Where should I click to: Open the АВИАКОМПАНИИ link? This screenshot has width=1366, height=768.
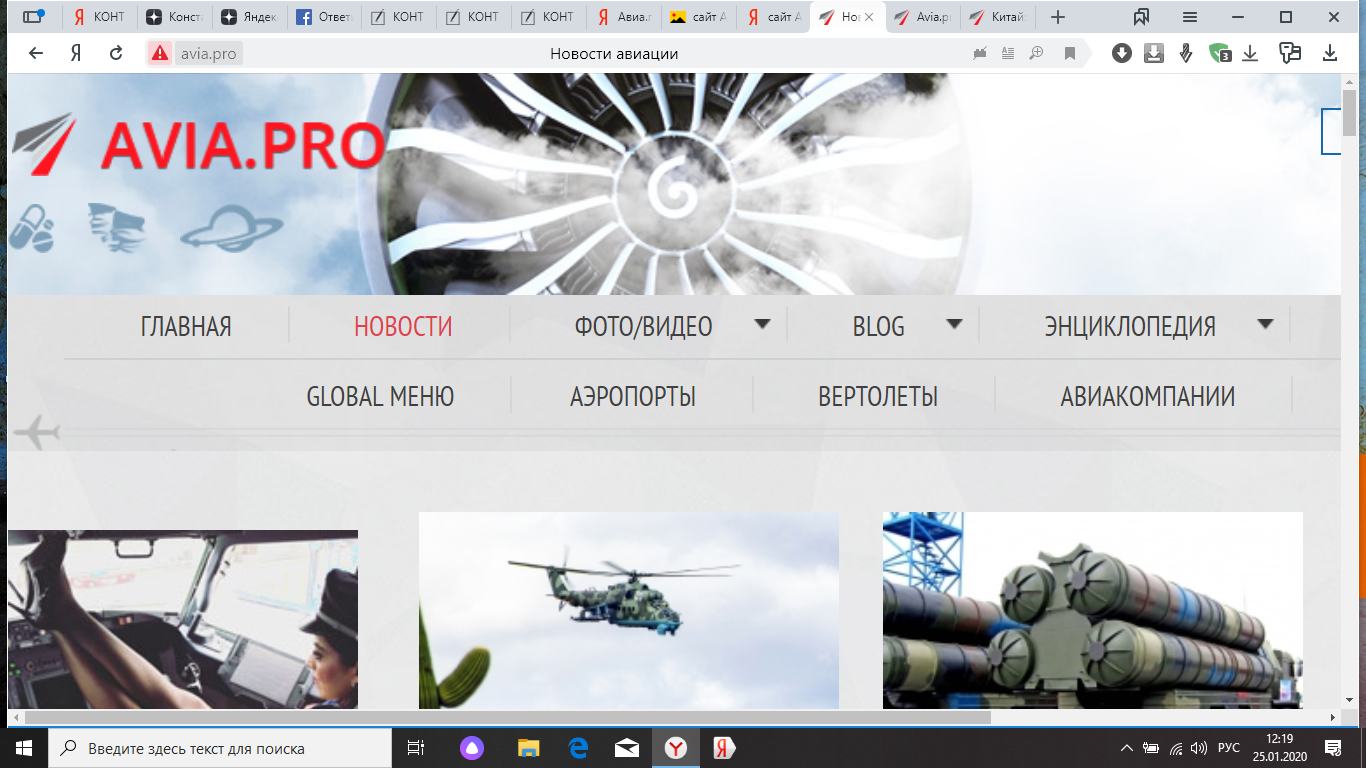(1148, 397)
